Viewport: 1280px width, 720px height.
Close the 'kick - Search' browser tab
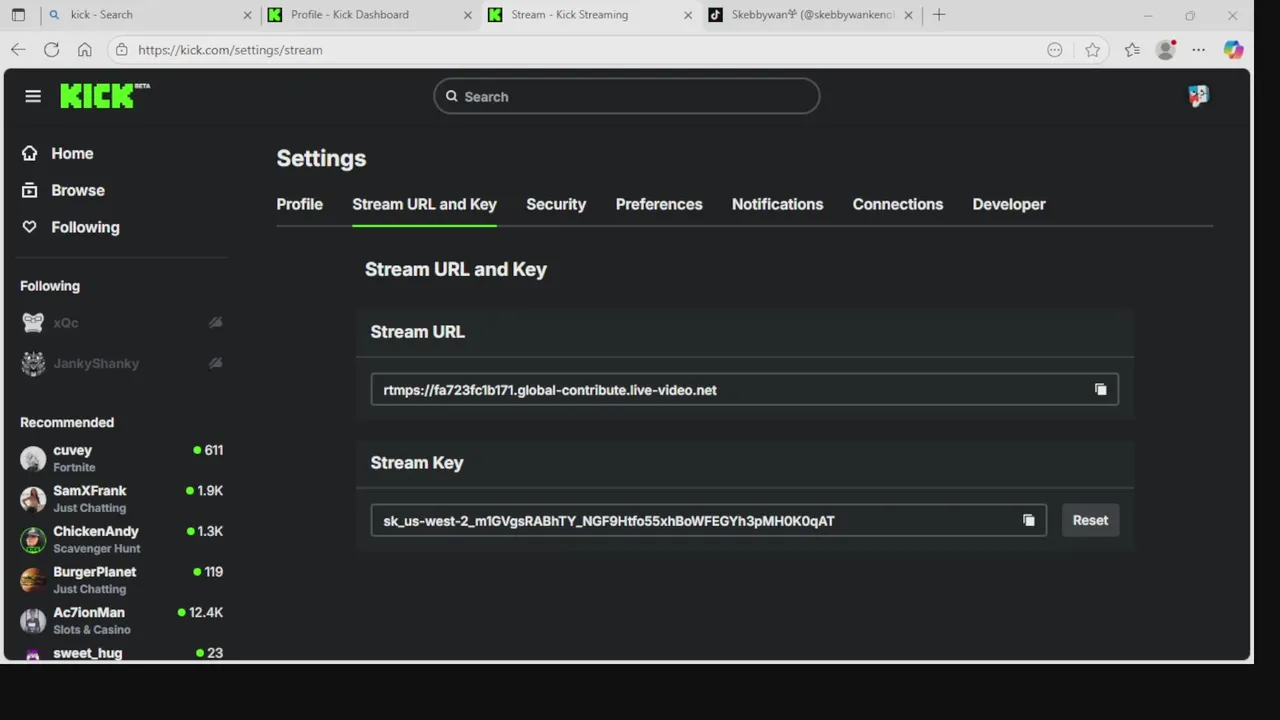tap(248, 15)
